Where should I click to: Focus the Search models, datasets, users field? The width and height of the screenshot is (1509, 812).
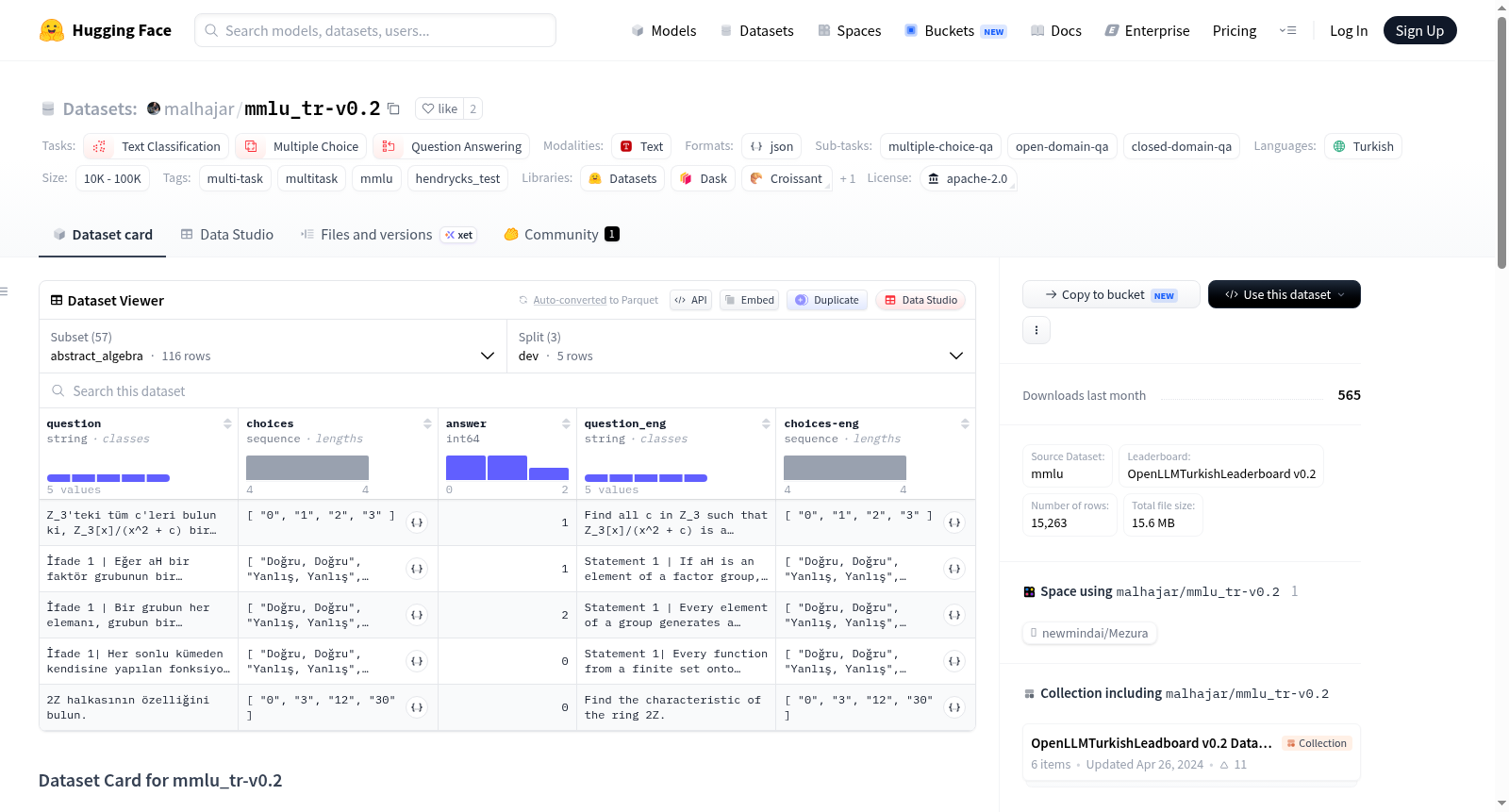pyautogui.click(x=375, y=30)
